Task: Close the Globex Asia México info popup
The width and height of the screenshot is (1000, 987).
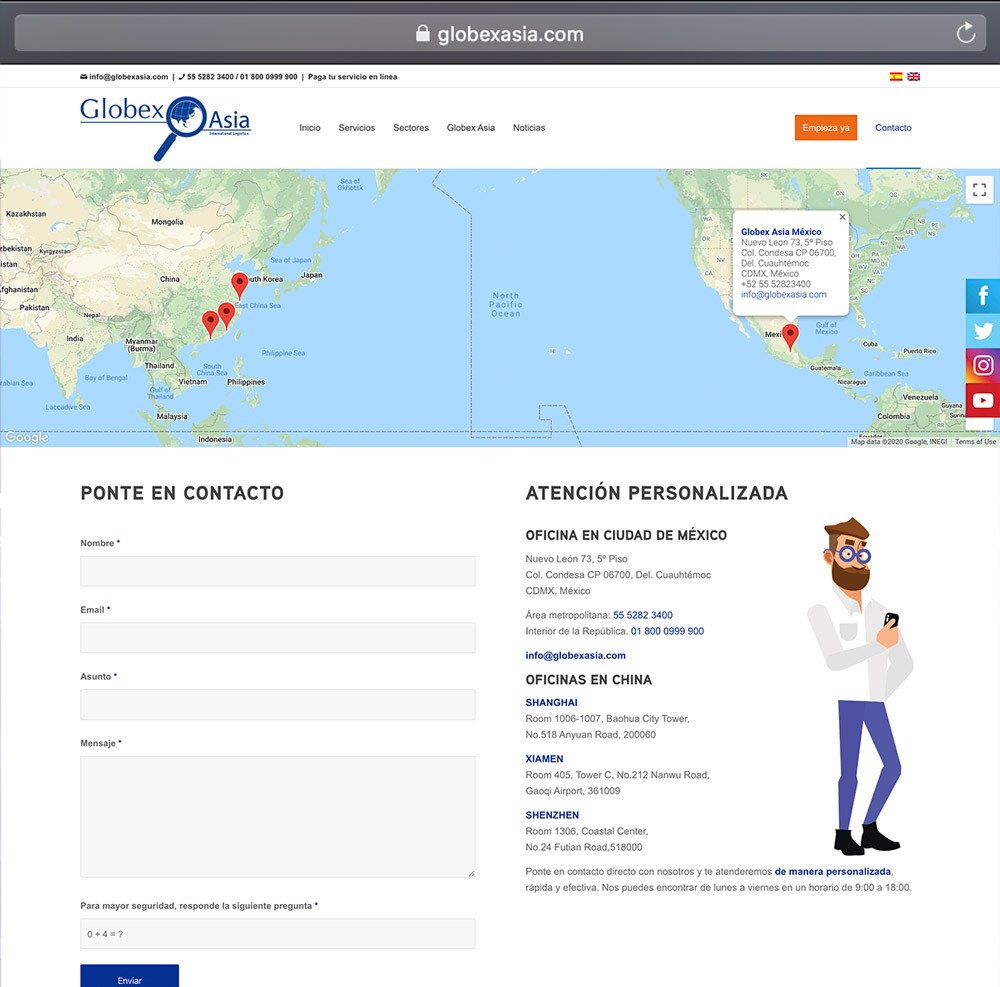Action: click(842, 217)
